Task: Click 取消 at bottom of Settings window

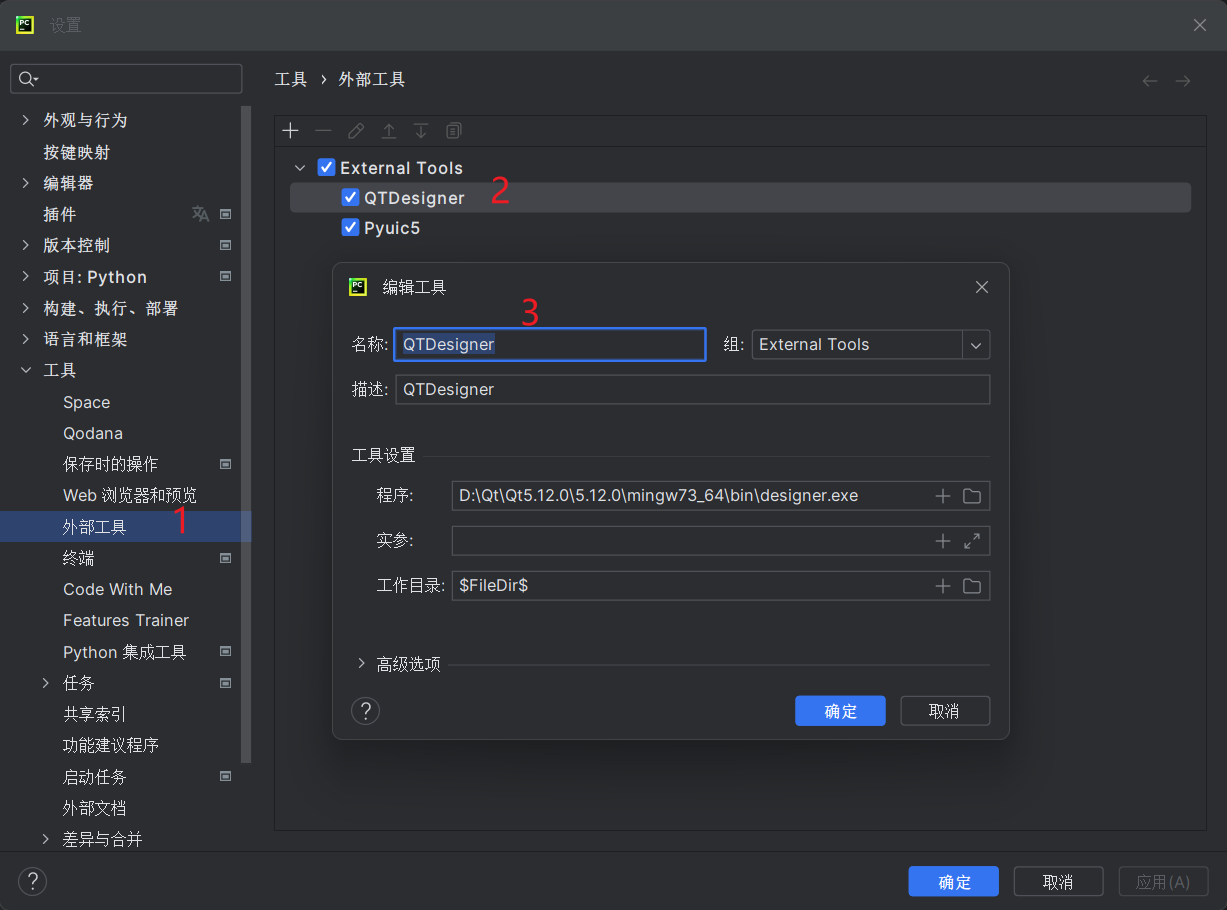Action: (x=1058, y=882)
